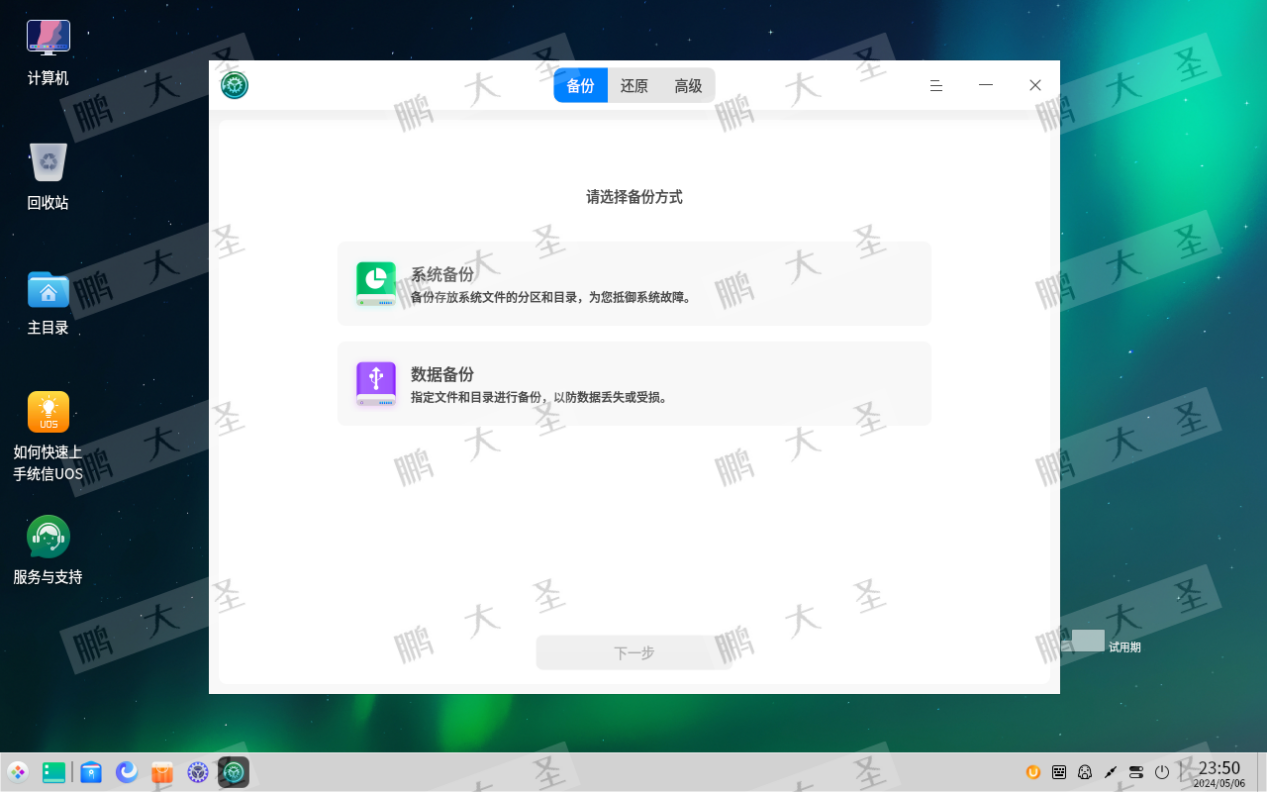Viewport: 1267px width, 792px height.
Task: Click the purple 数据备份 USB icon
Action: (376, 384)
